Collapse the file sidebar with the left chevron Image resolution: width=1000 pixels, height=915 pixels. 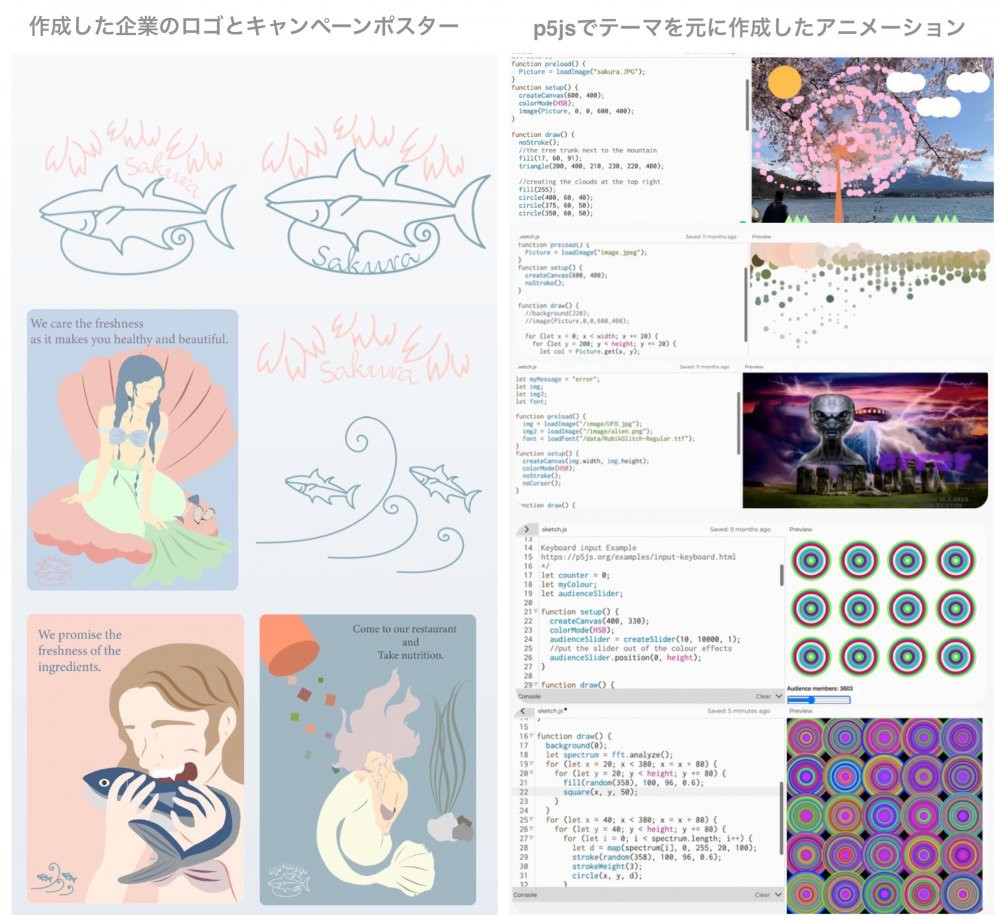[x=524, y=711]
